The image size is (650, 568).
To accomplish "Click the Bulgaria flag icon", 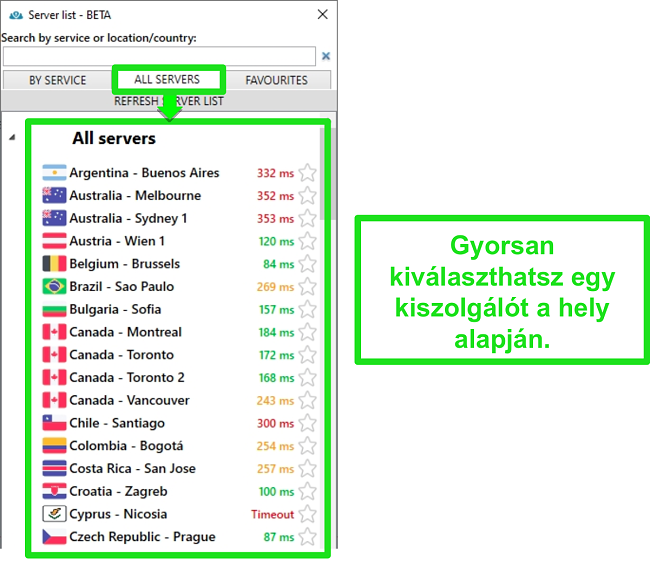I will (54, 309).
